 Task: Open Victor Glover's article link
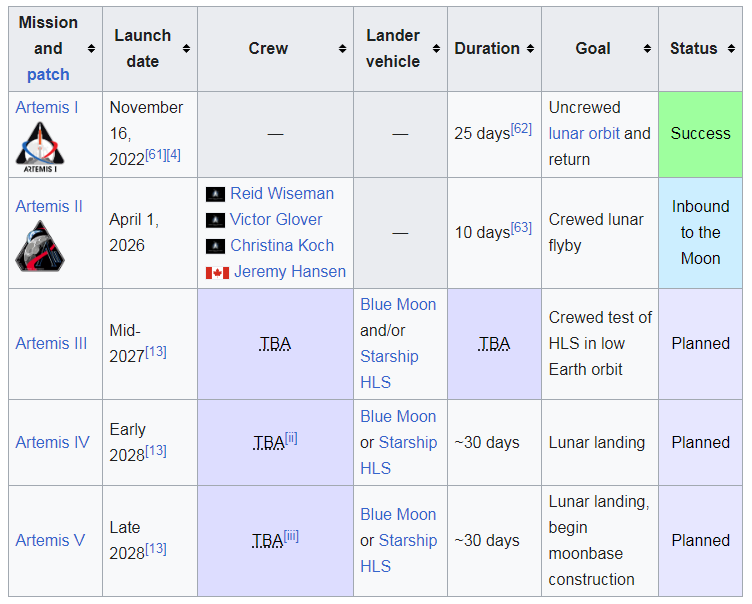[276, 220]
